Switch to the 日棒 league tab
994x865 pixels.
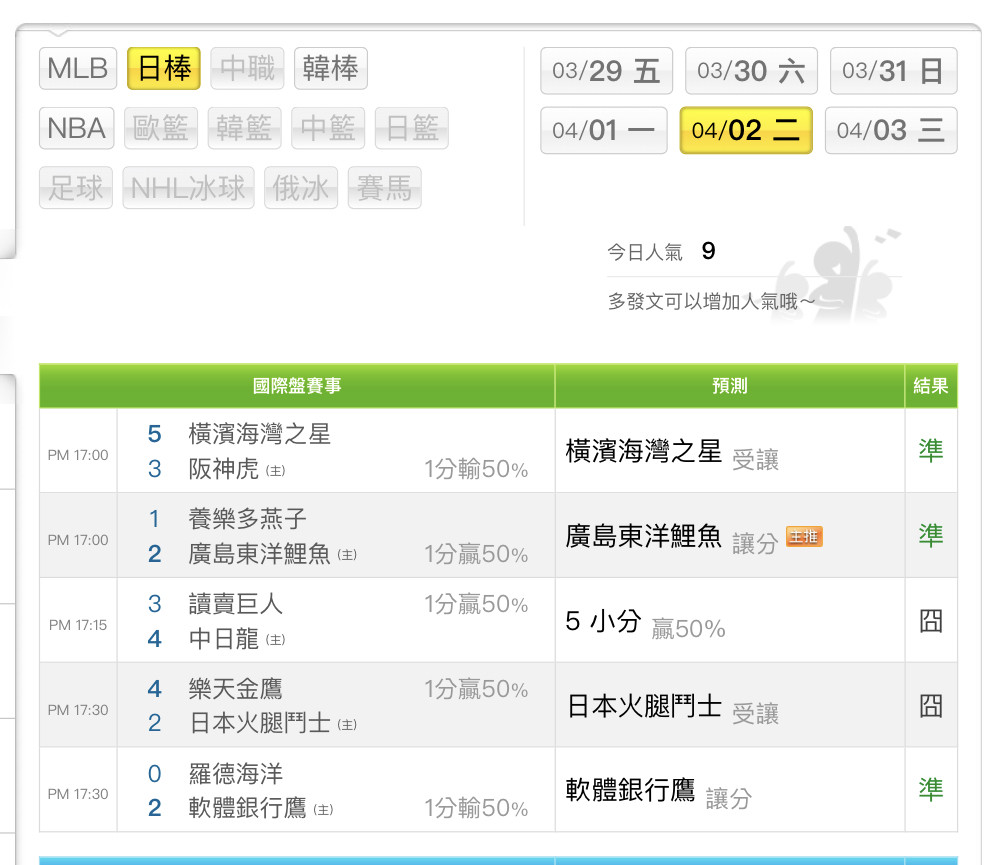coord(164,69)
